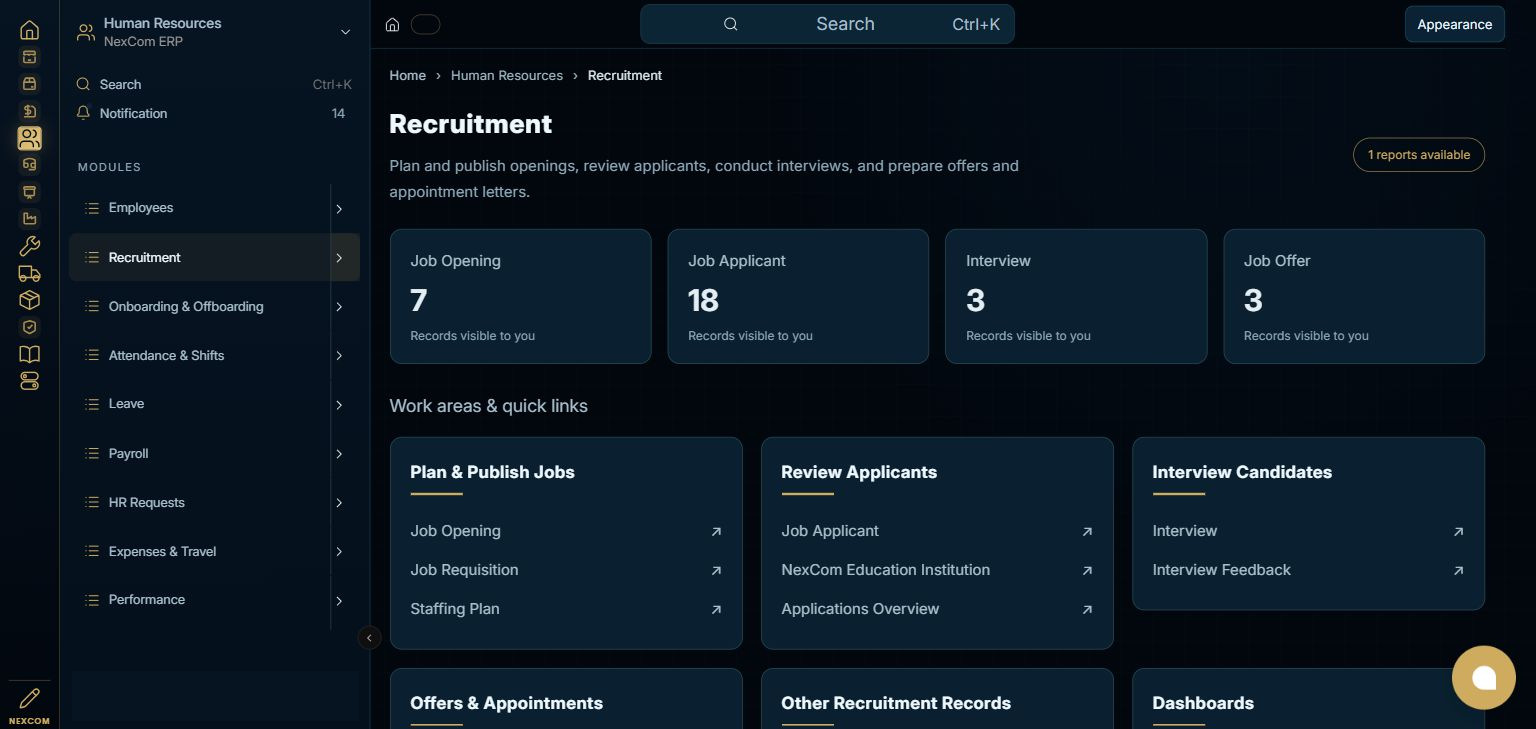
Task: Open the open-book icon in the rail
Action: click(x=30, y=354)
